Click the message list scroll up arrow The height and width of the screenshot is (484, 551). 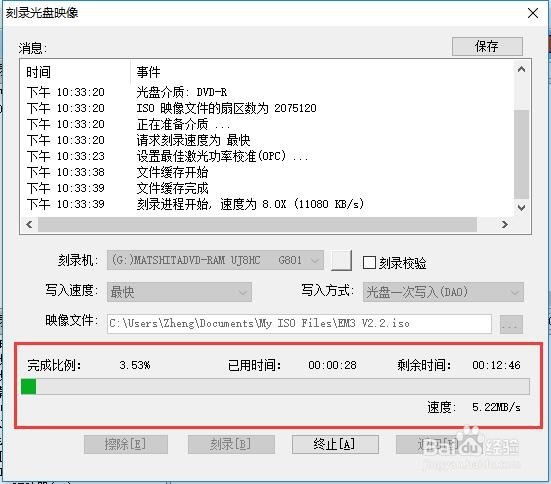[x=521, y=69]
